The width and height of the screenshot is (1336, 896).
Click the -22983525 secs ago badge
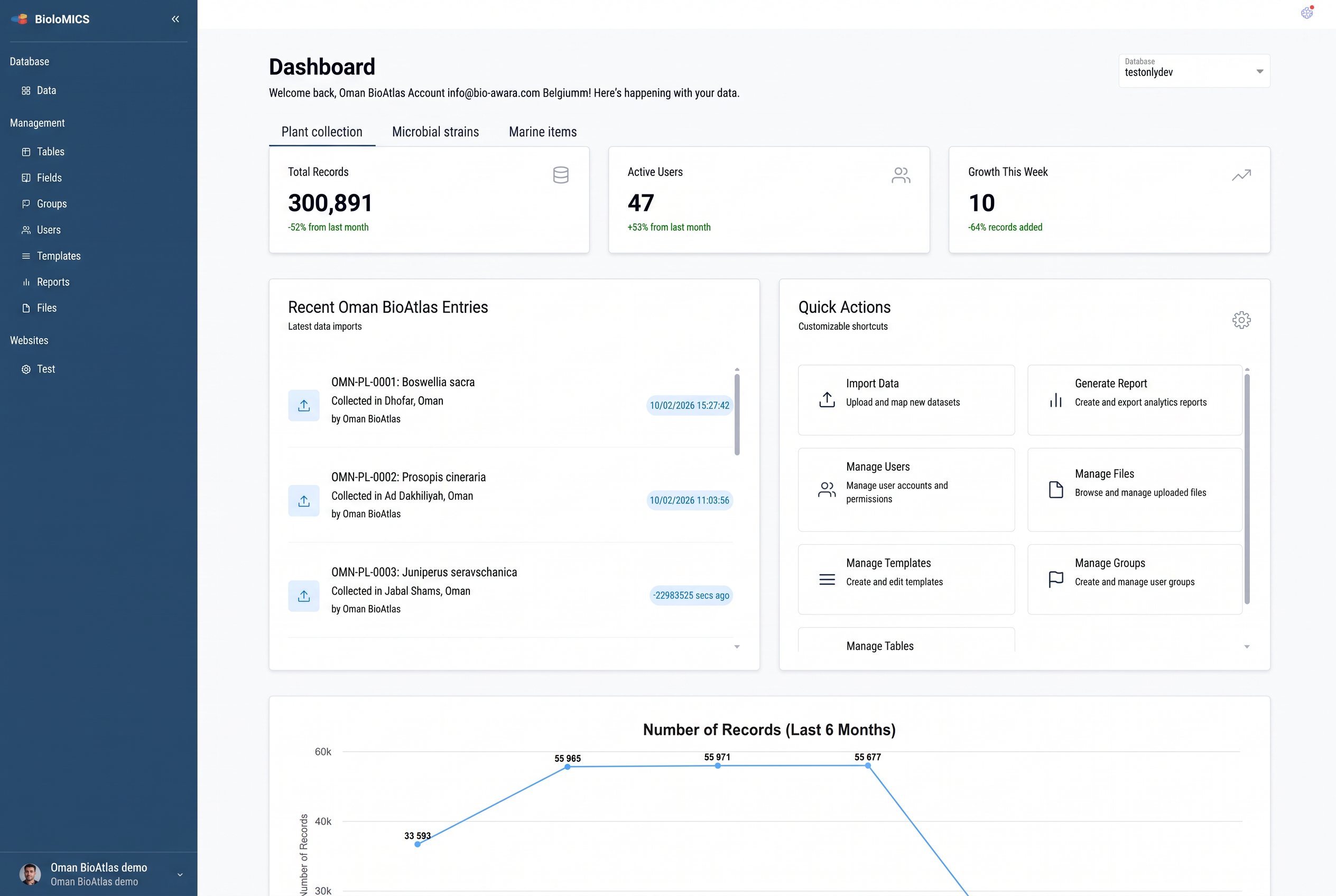[691, 595]
